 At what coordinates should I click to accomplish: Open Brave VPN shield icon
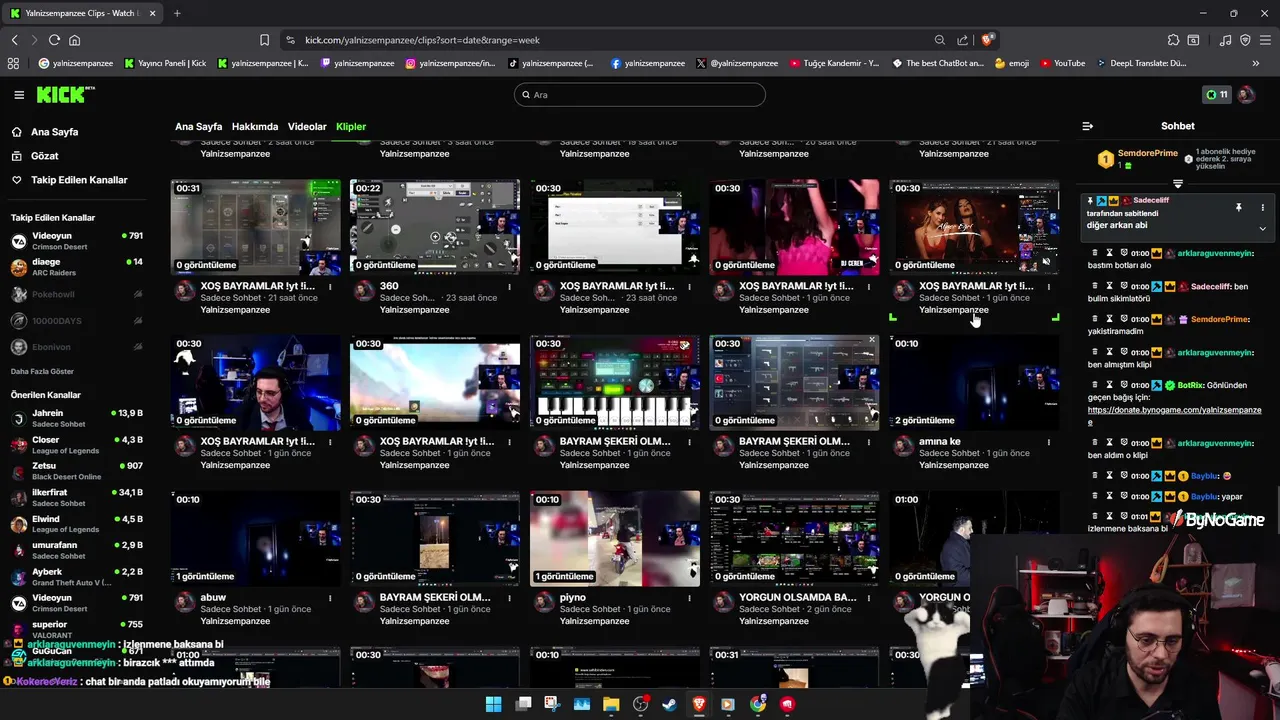1245,40
